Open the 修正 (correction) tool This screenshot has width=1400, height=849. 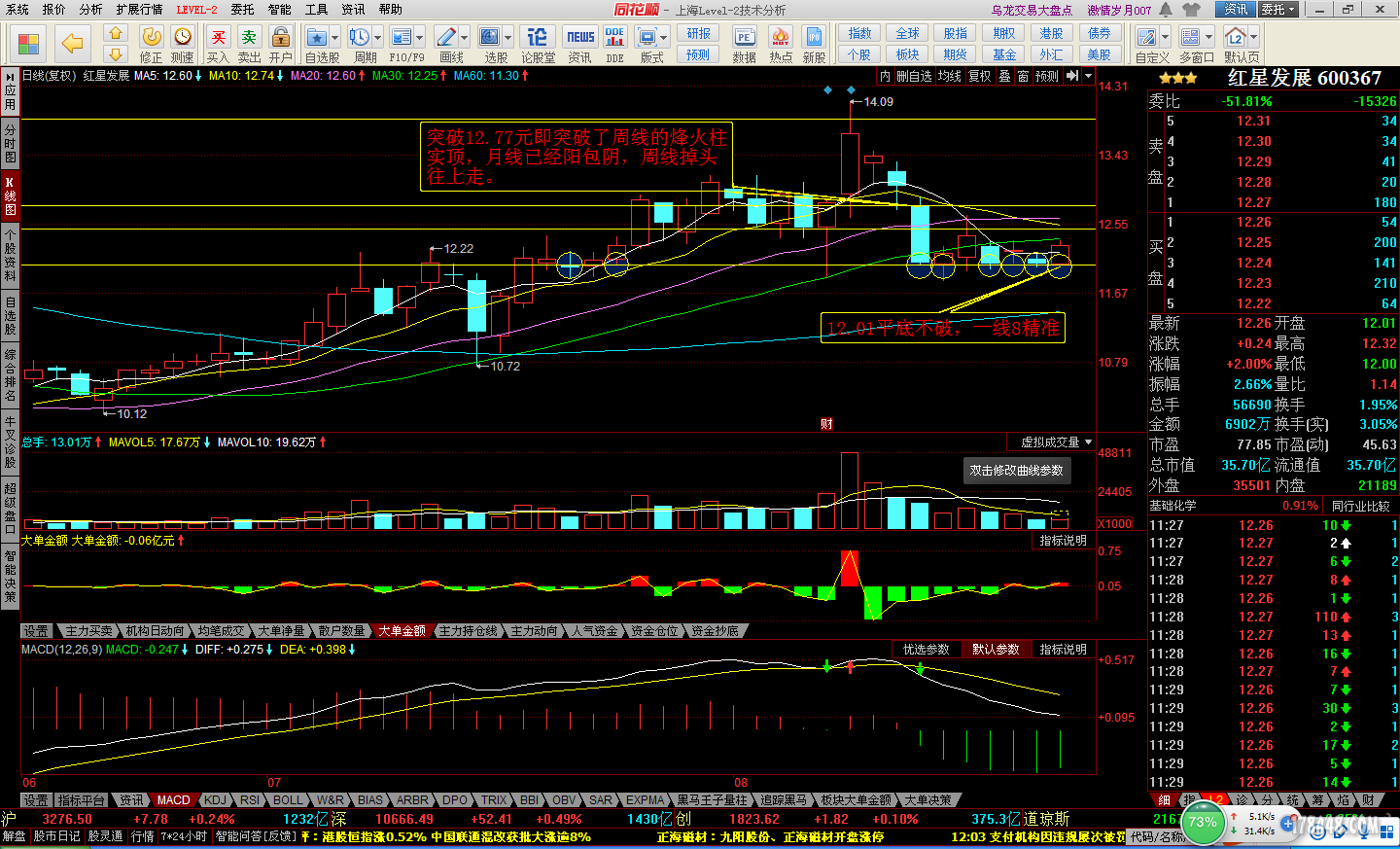(152, 44)
